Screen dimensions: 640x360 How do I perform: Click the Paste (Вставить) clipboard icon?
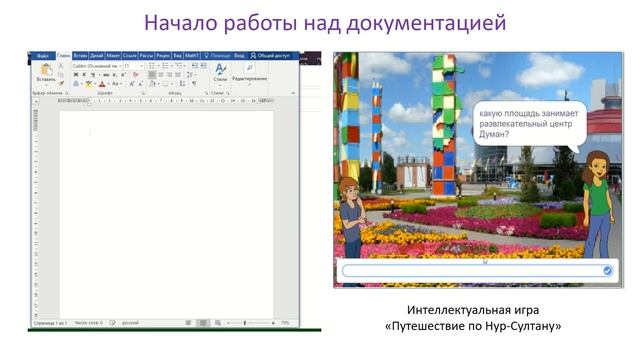pos(47,69)
